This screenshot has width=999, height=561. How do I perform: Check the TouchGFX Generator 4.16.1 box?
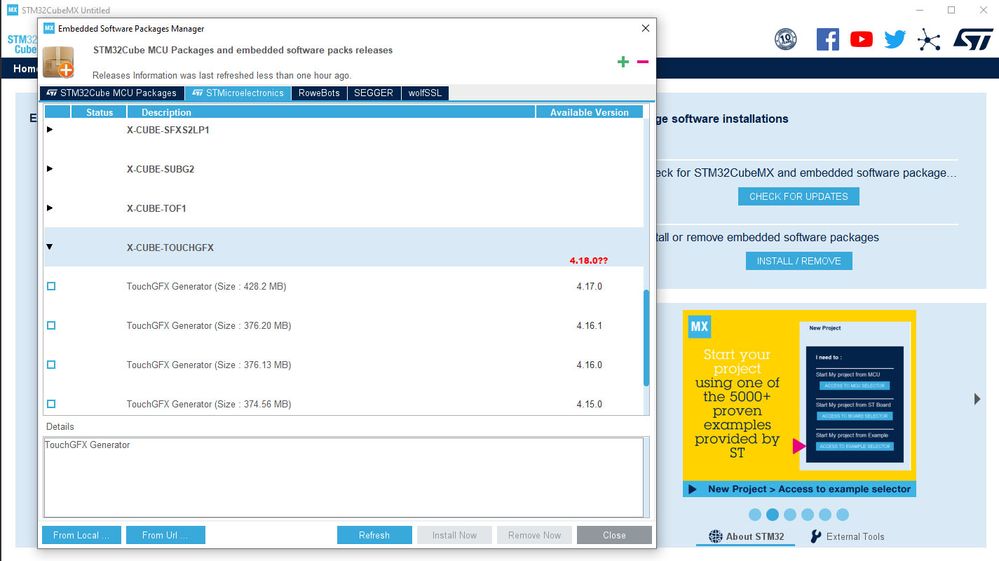tap(51, 325)
